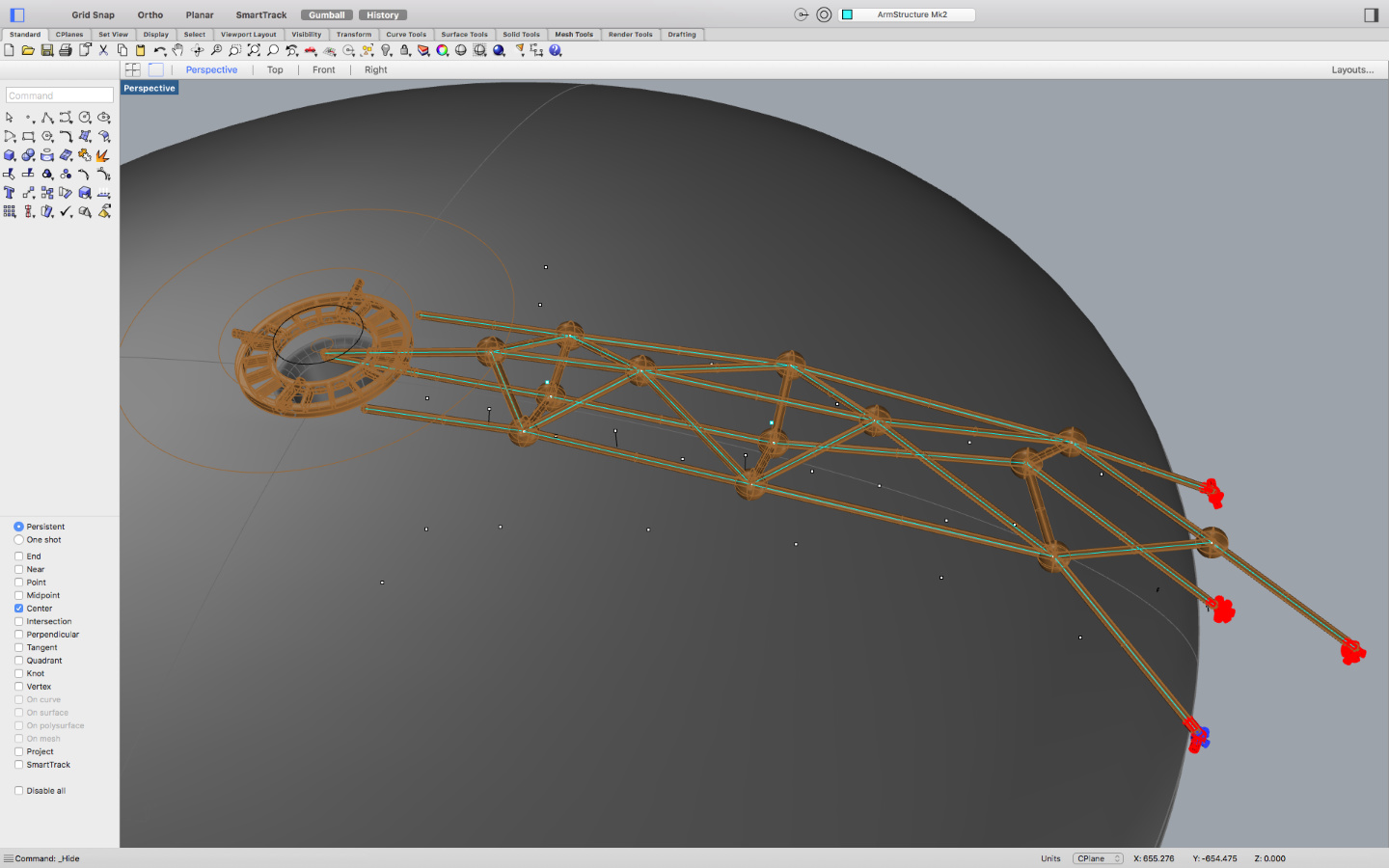Toggle the right sidebar panel button
This screenshot has width=1389, height=868.
click(1371, 15)
